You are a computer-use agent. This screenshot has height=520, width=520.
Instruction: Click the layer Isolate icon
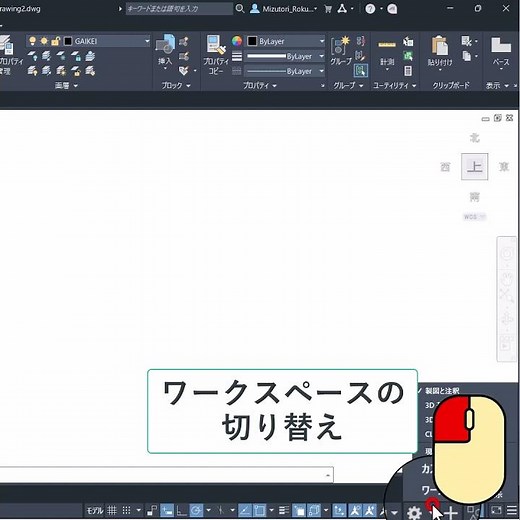coord(46,56)
